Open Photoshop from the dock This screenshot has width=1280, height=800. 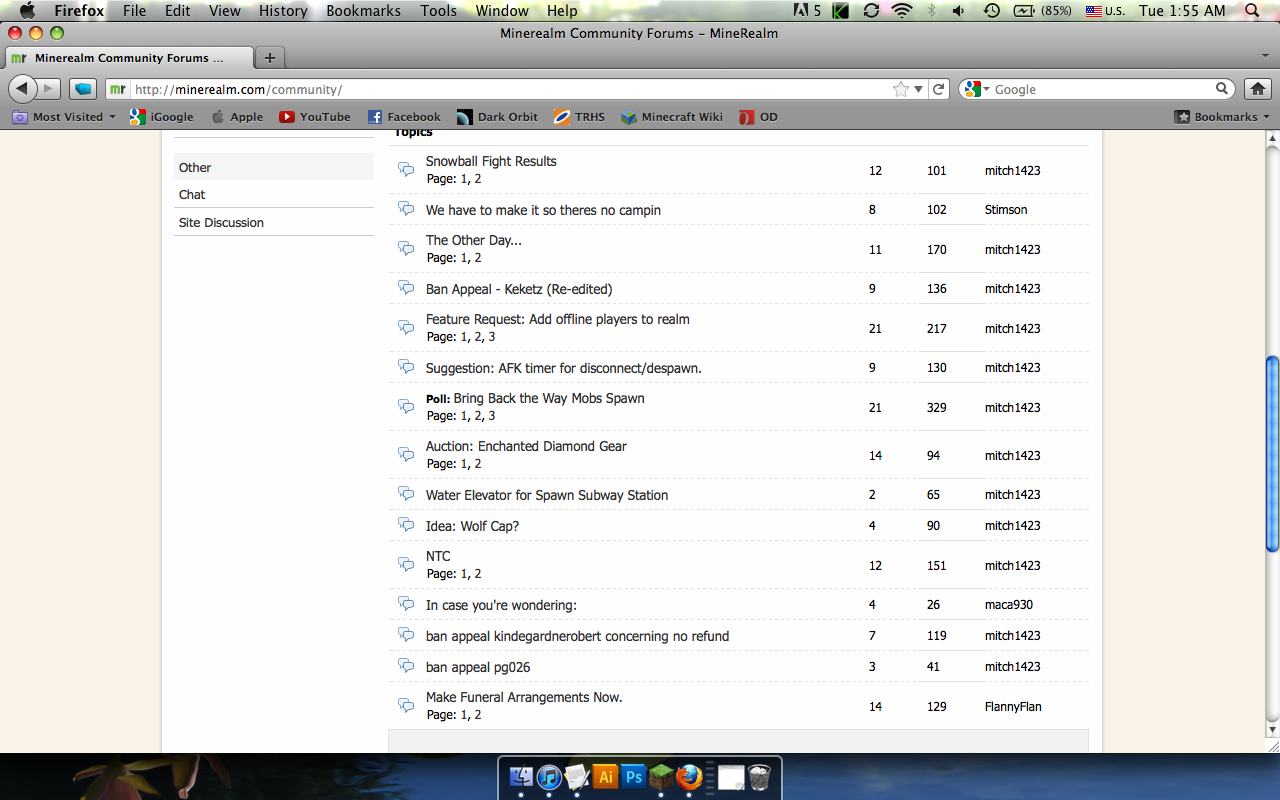point(633,777)
